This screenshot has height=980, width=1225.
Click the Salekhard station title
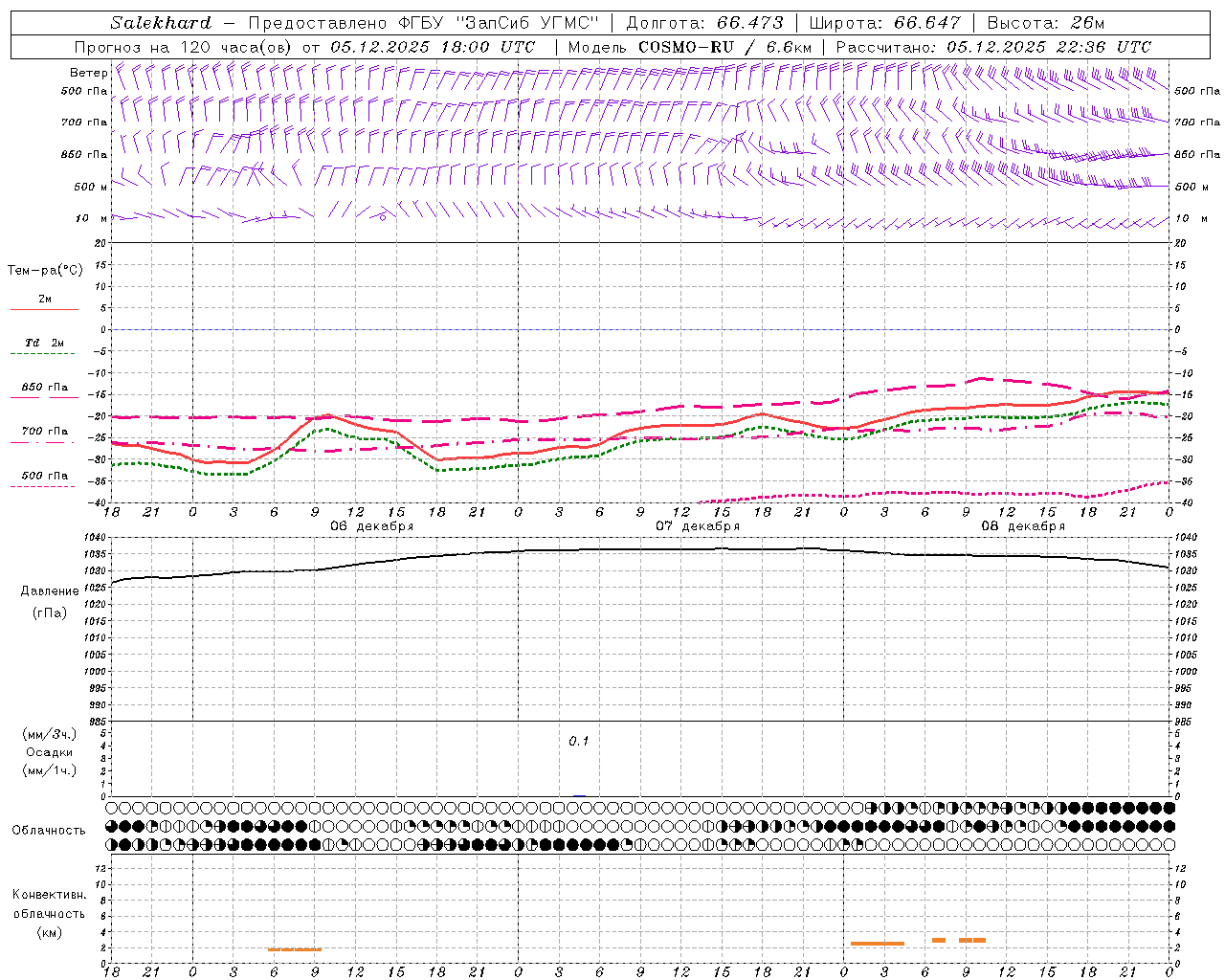[161, 23]
